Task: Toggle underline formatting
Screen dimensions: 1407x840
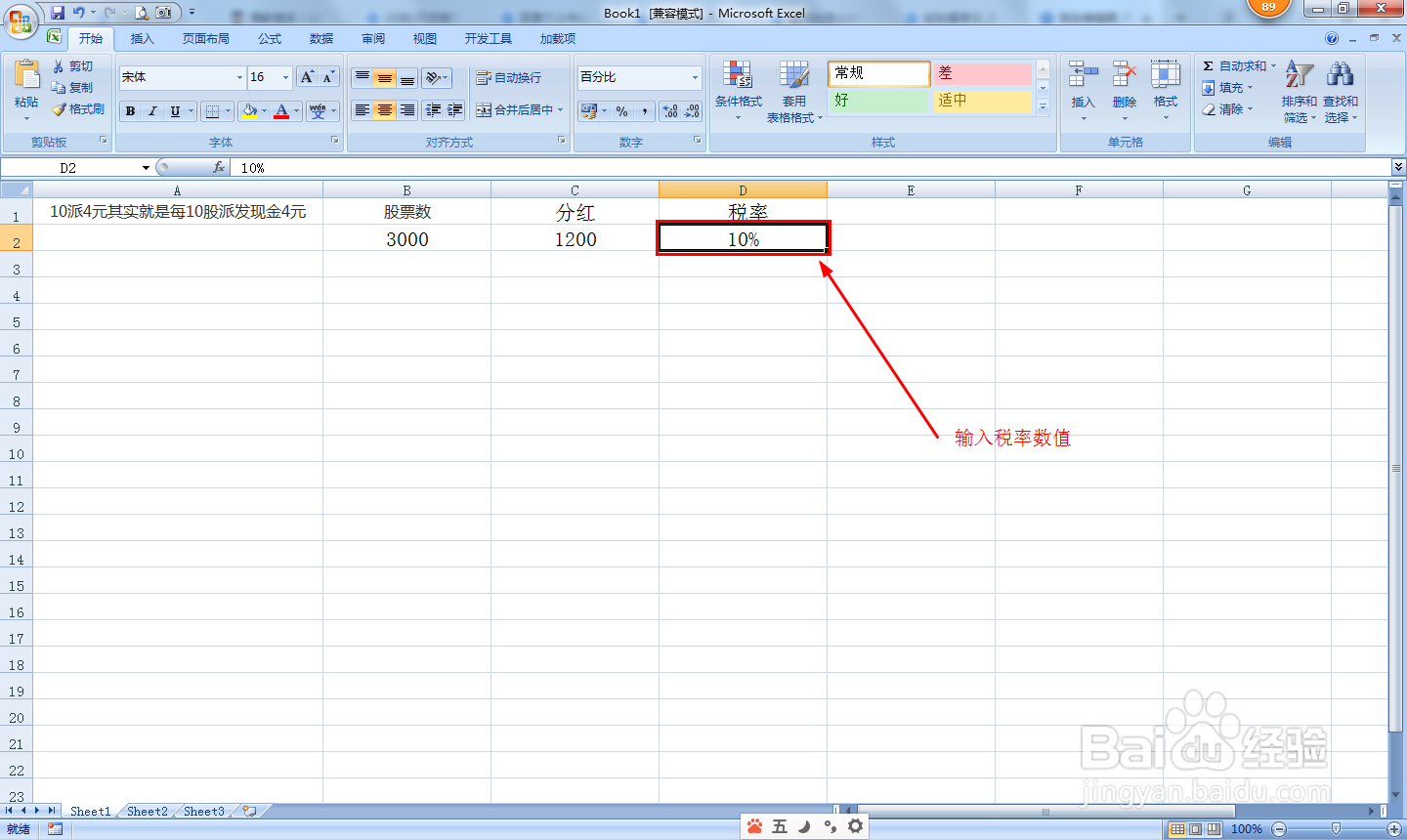Action: coord(175,111)
